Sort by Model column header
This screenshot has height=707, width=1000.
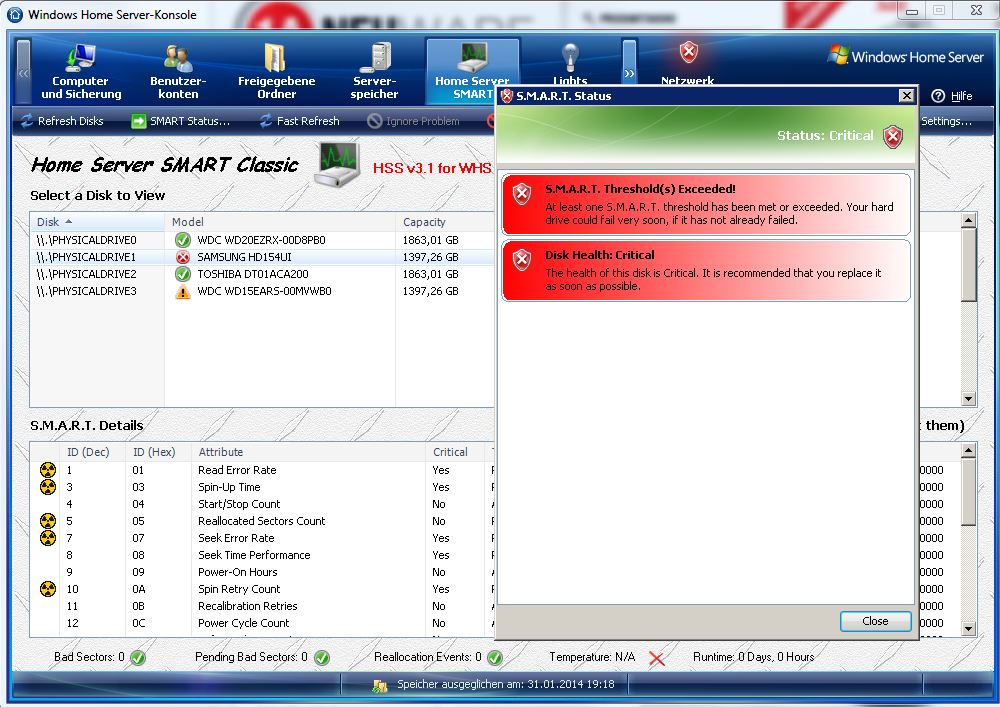click(x=280, y=222)
